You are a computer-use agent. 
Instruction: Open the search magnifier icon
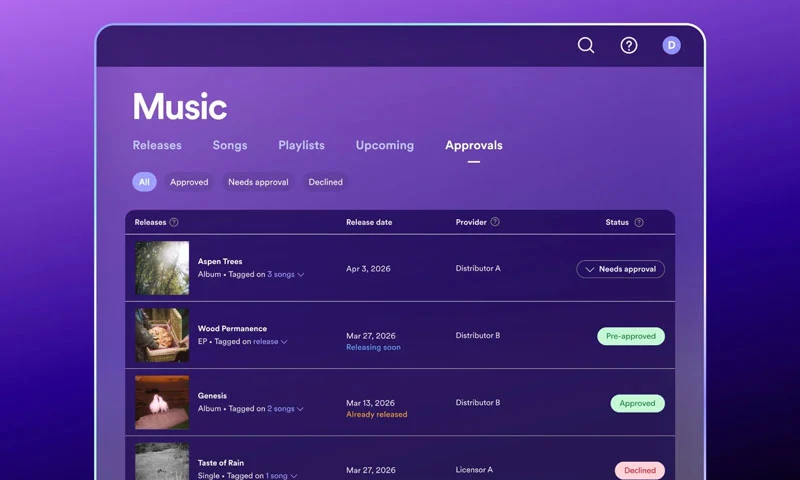[x=586, y=45]
